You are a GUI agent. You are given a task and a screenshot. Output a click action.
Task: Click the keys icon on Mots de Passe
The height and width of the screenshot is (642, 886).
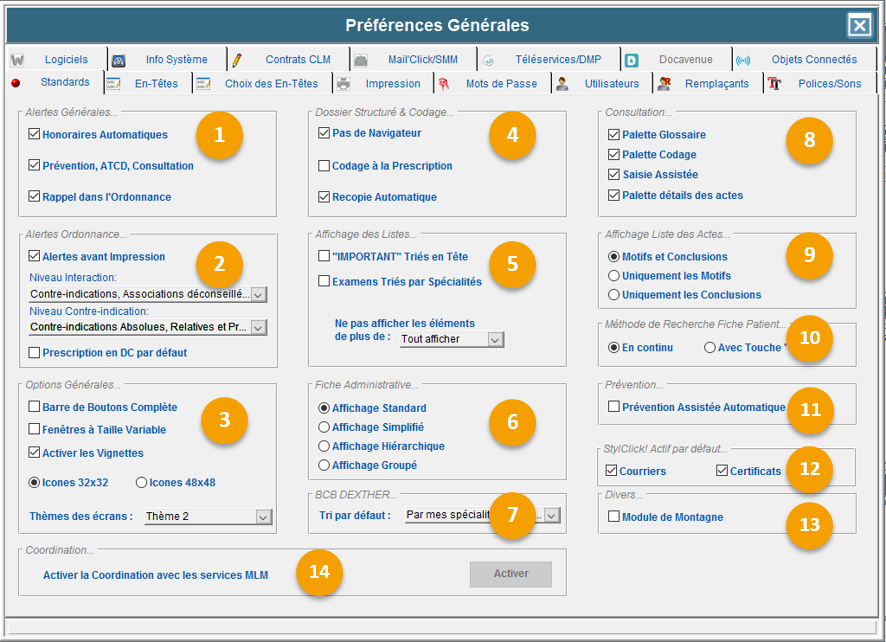click(x=443, y=84)
